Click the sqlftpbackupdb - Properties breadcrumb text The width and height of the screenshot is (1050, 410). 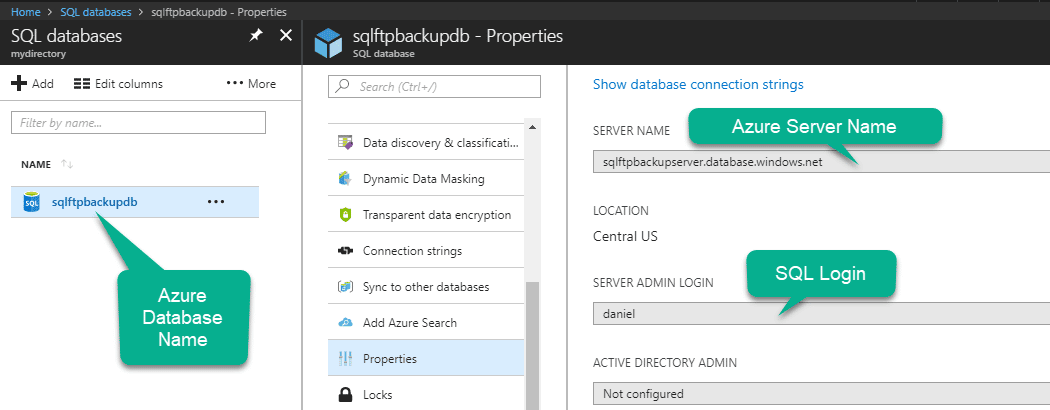tap(220, 11)
